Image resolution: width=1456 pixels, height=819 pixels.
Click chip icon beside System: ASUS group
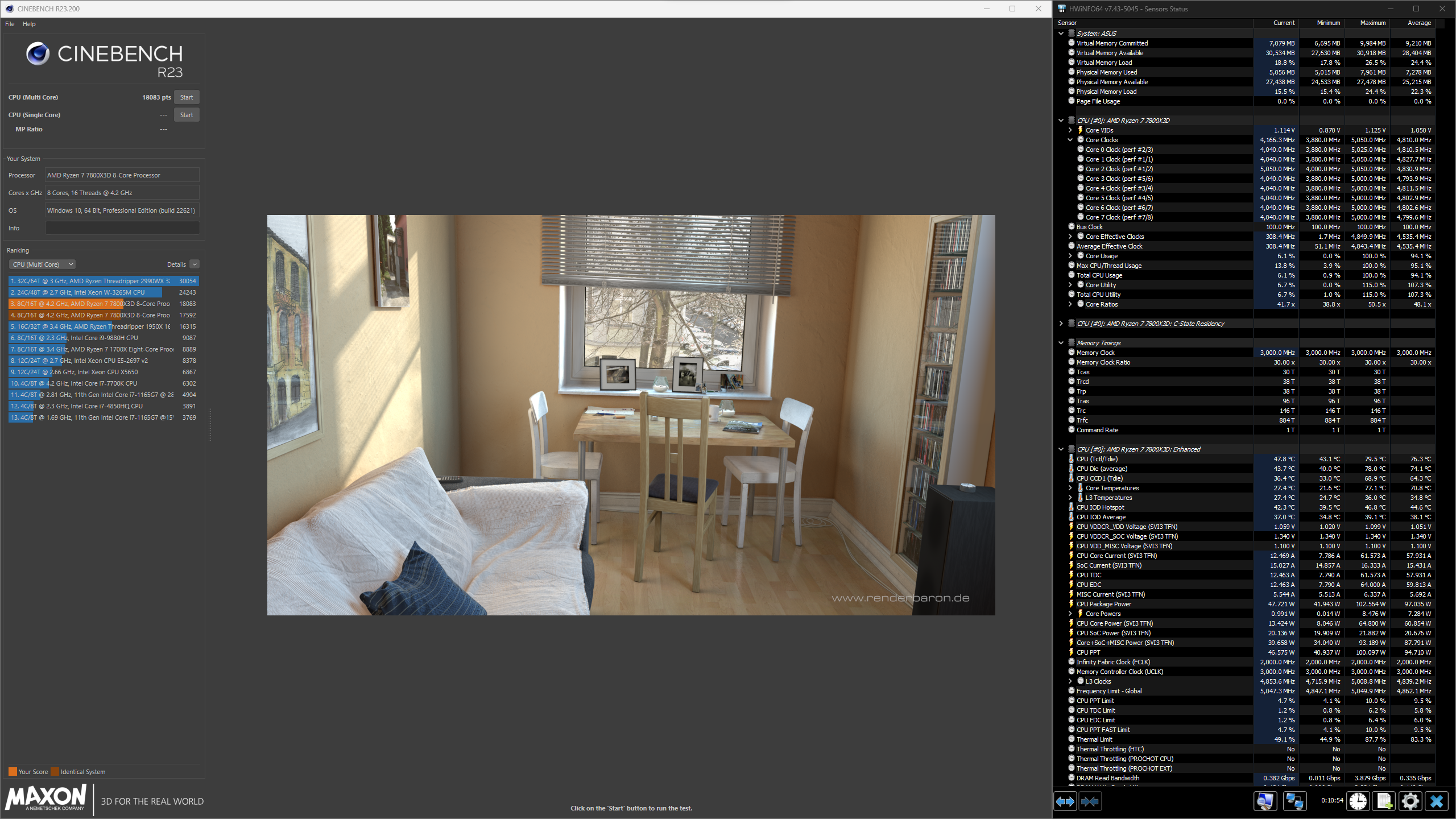(x=1072, y=34)
